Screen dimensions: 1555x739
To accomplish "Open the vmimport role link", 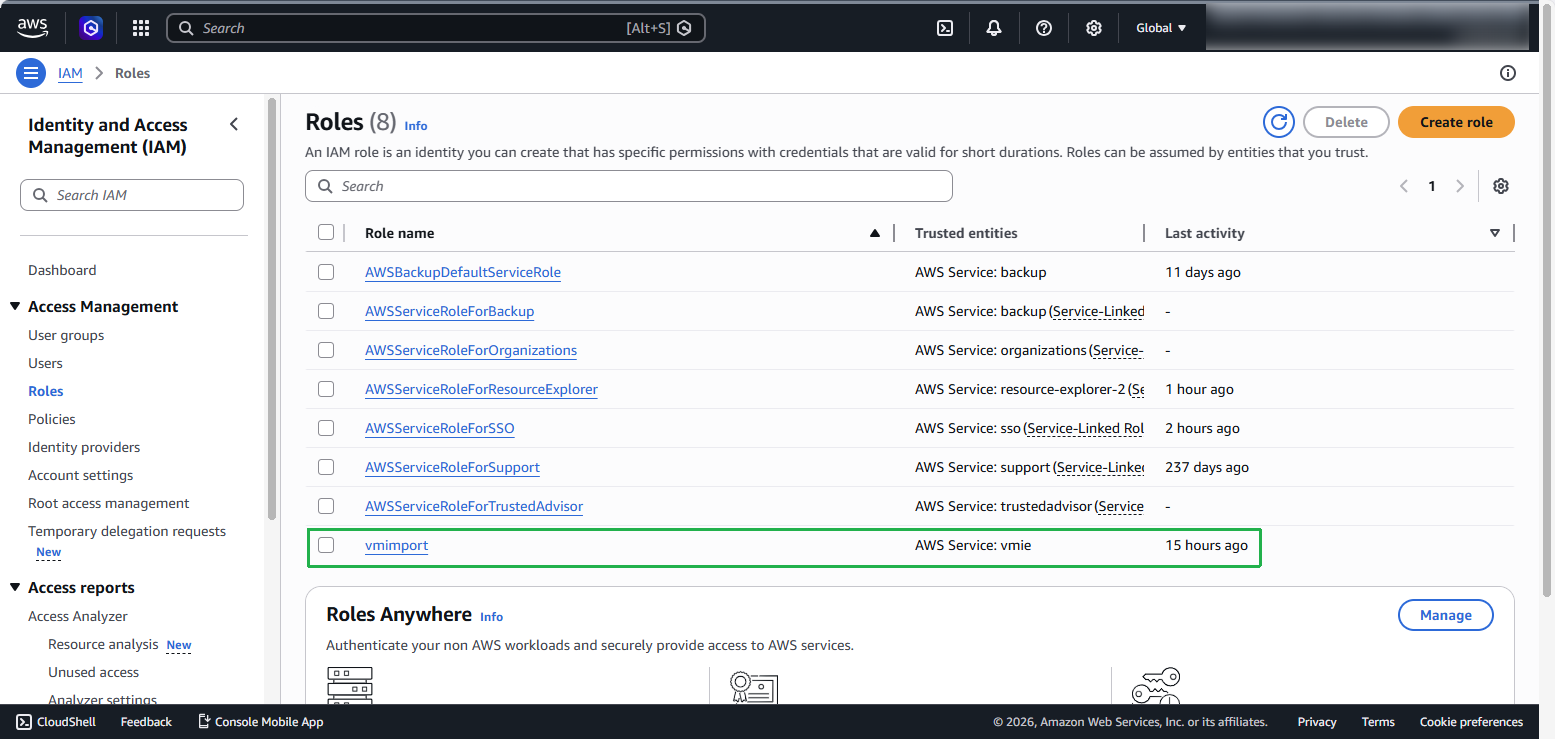I will click(396, 545).
